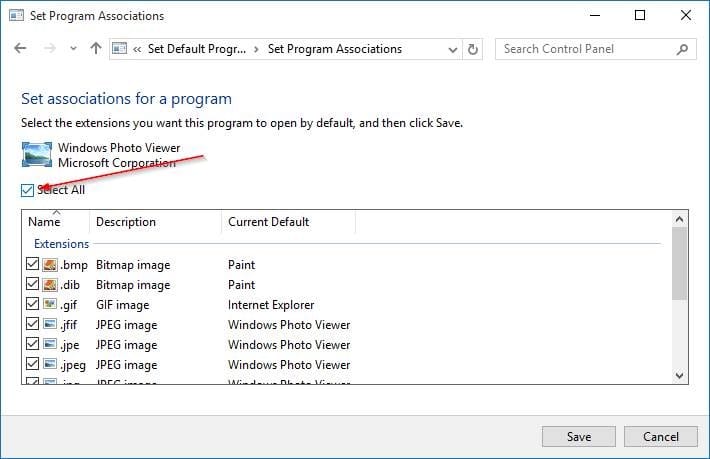The width and height of the screenshot is (710, 459).
Task: Sort by the Description column header
Action: 155,222
